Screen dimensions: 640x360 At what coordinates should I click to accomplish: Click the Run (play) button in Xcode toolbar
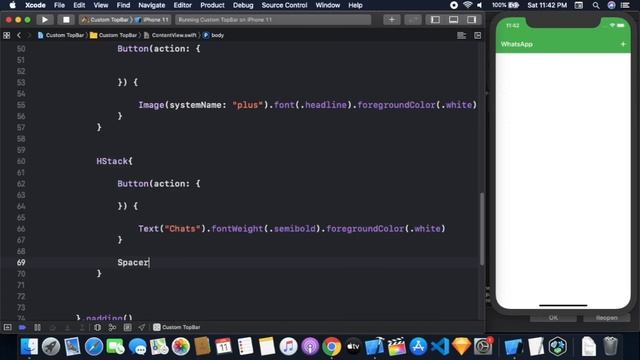45,20
